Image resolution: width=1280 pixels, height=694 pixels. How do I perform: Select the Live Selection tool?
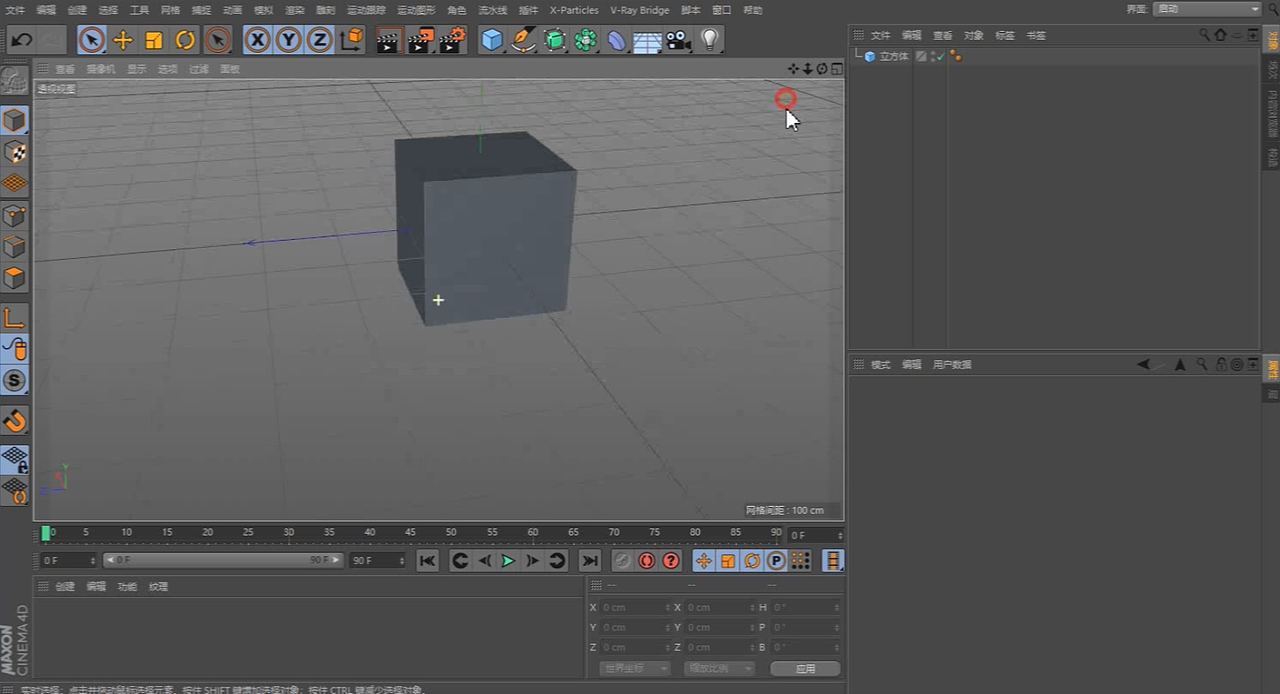(91, 40)
